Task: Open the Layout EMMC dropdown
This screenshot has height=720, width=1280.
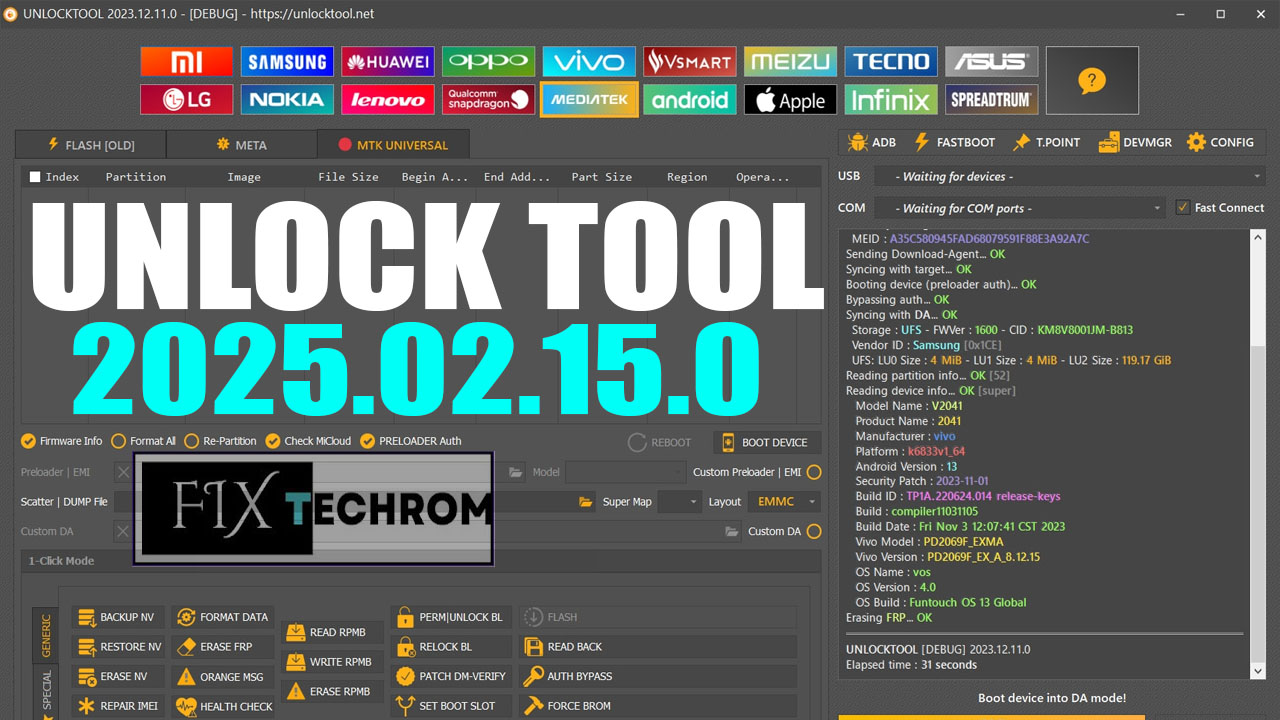Action: 784,502
